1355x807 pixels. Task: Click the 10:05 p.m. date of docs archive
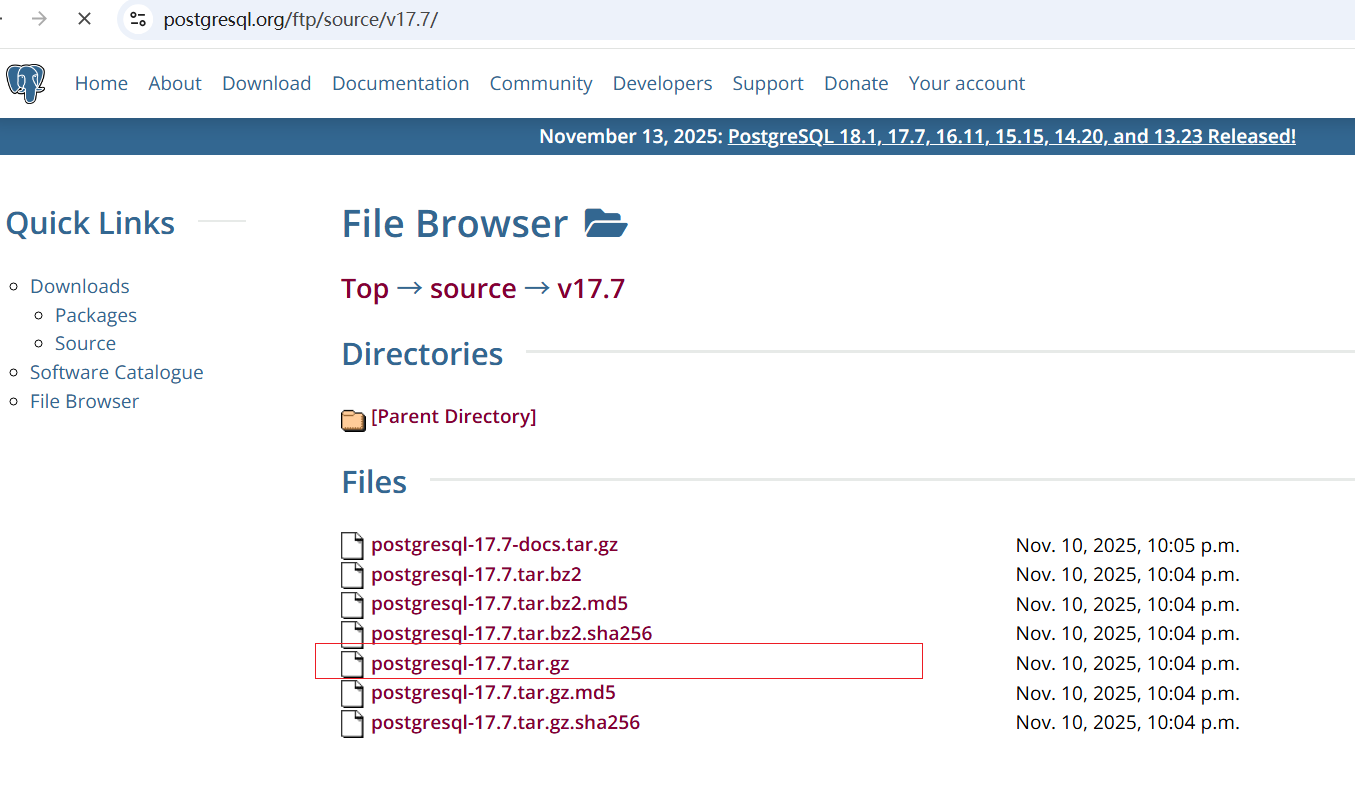click(1128, 545)
